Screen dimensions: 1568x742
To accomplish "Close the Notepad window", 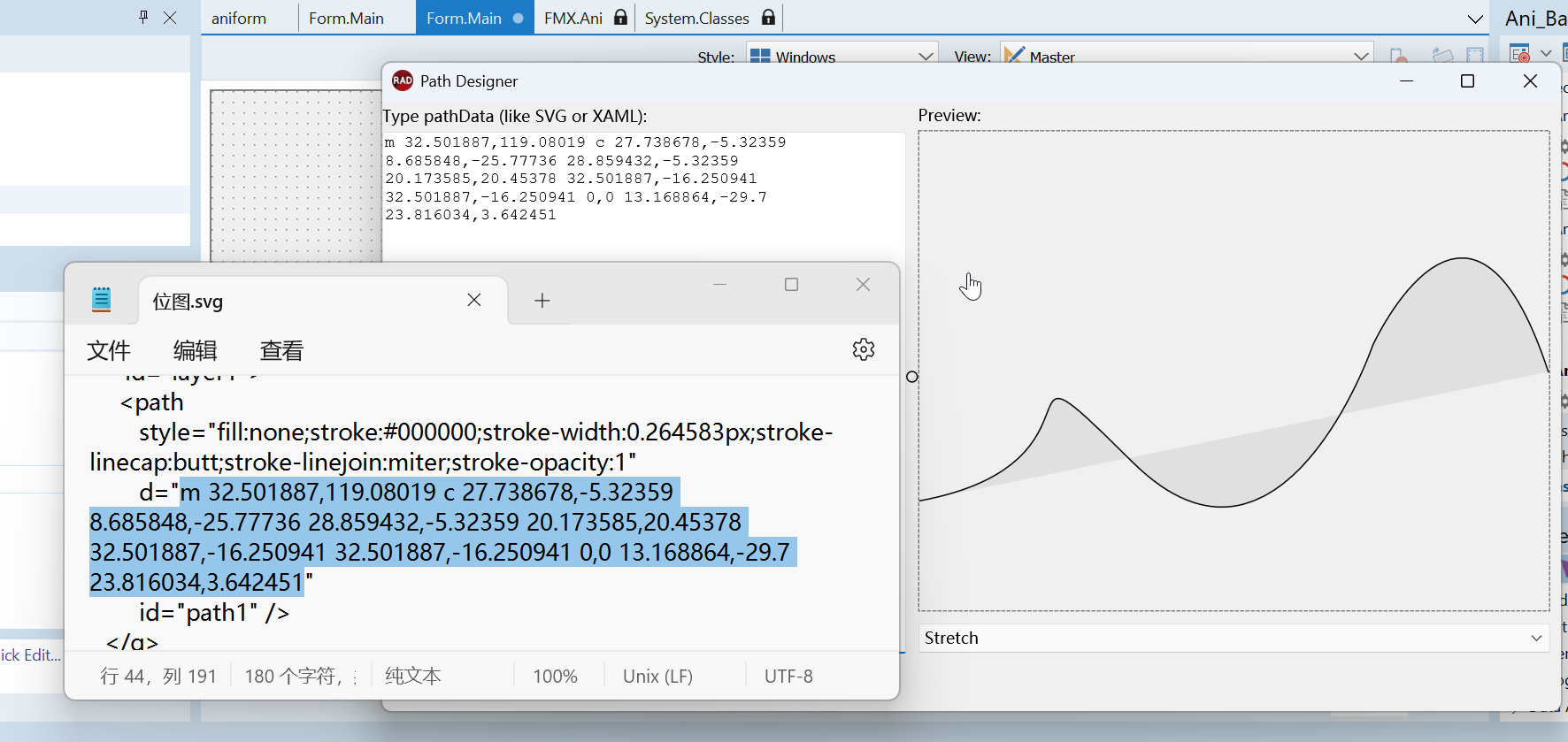I will 863,284.
